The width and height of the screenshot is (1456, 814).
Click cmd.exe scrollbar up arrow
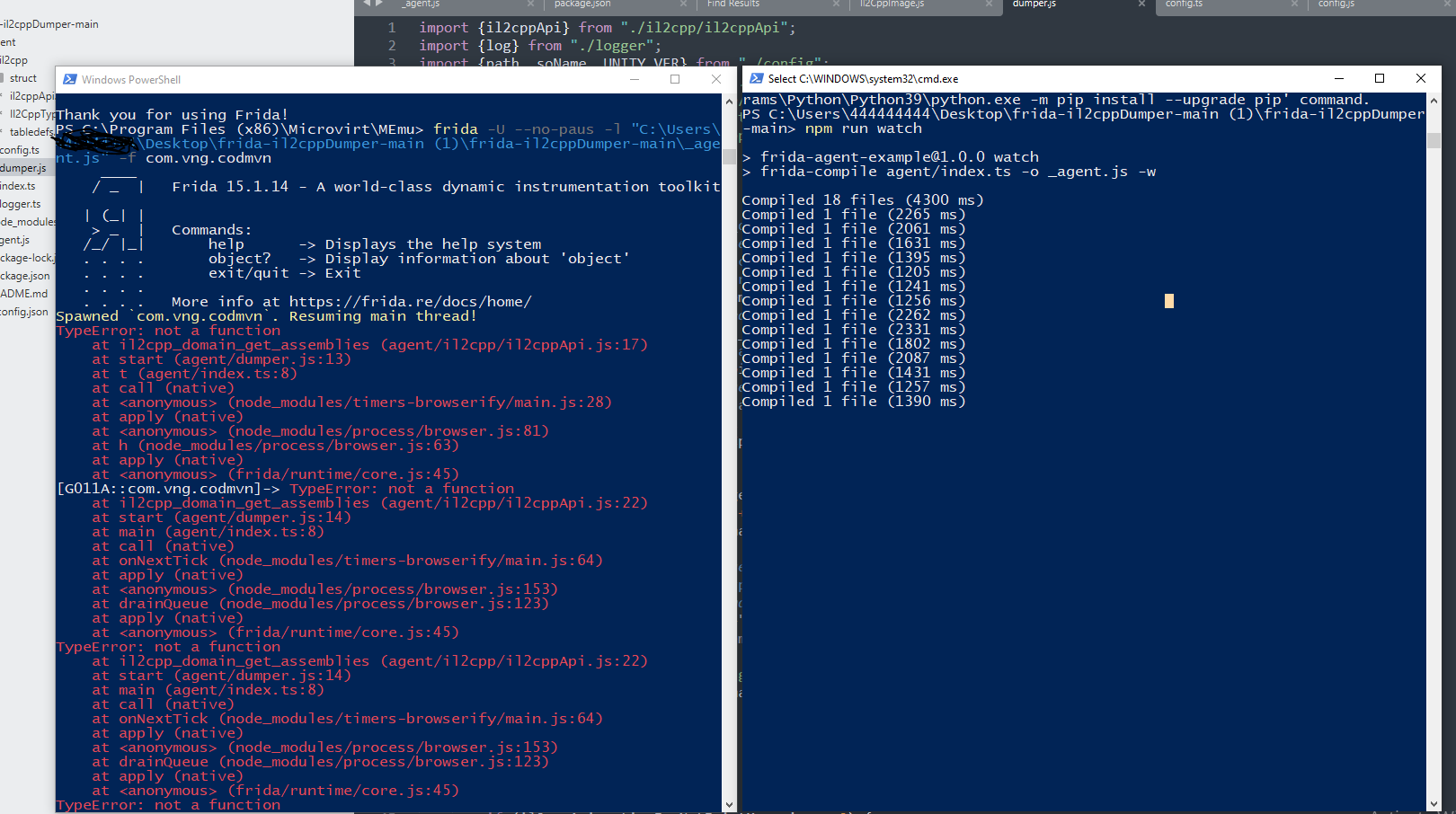1434,100
